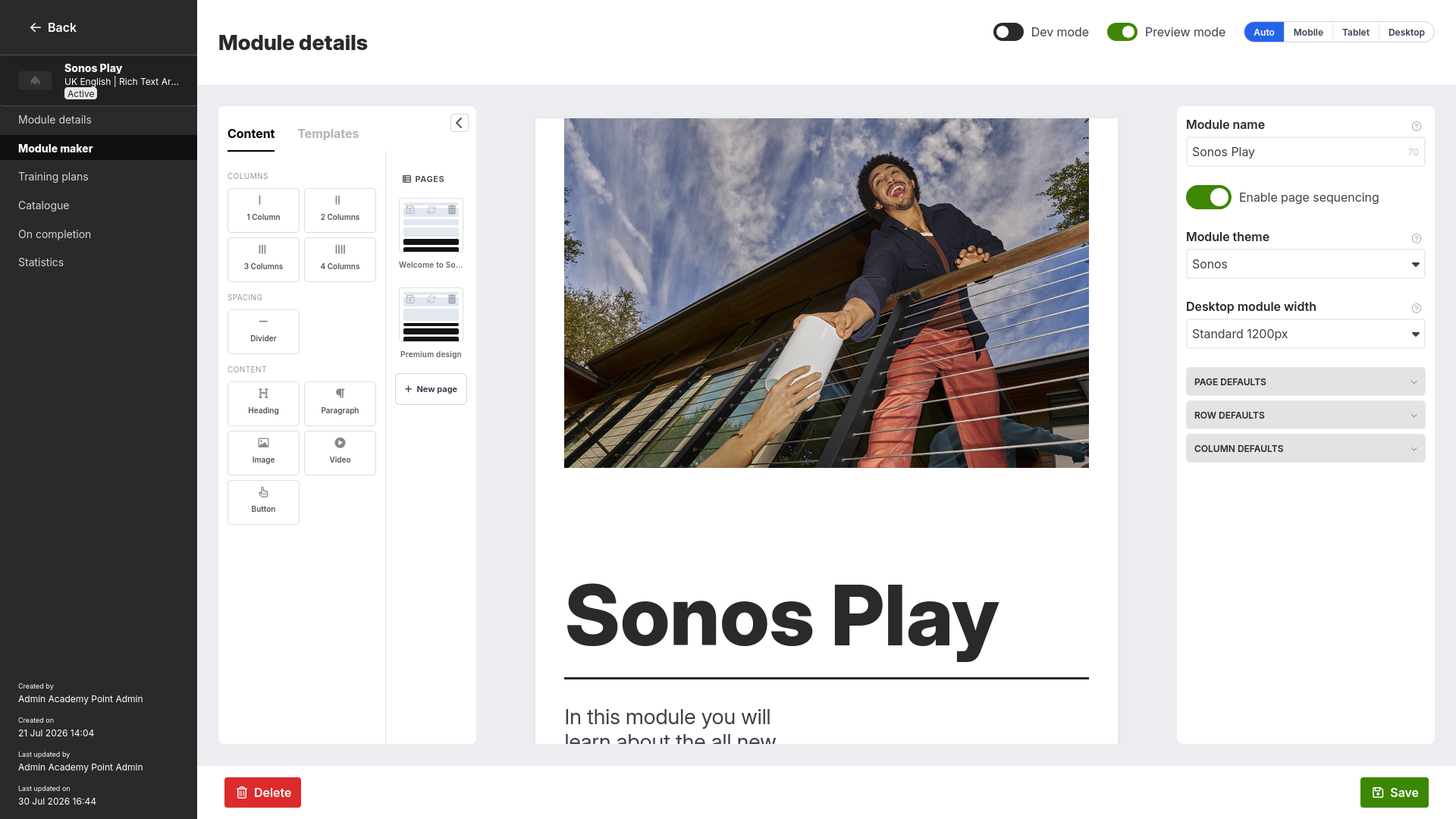The width and height of the screenshot is (1456, 819).
Task: Switch to the Templates tab
Action: (x=328, y=133)
